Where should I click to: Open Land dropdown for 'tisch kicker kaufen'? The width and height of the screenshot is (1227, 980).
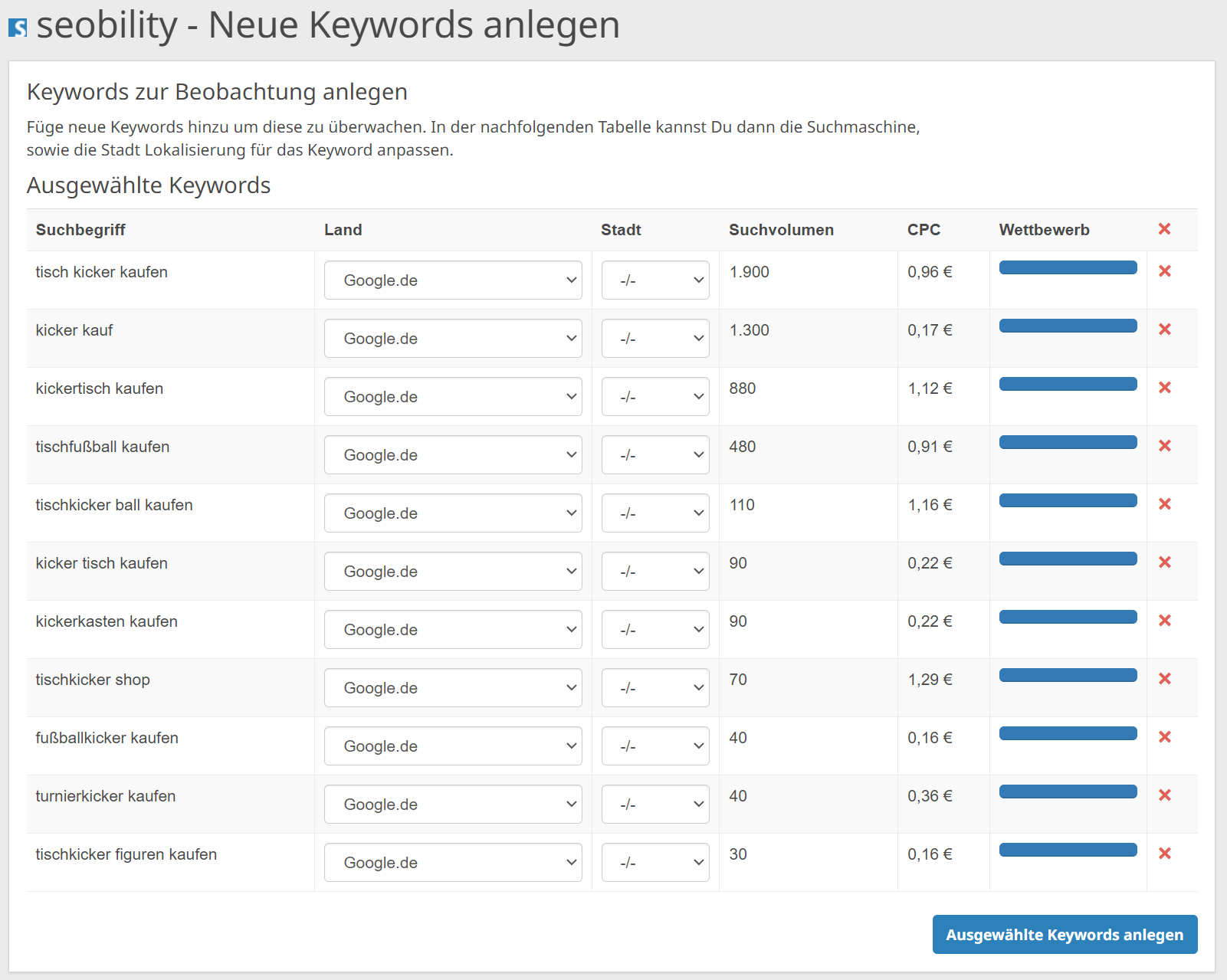453,280
